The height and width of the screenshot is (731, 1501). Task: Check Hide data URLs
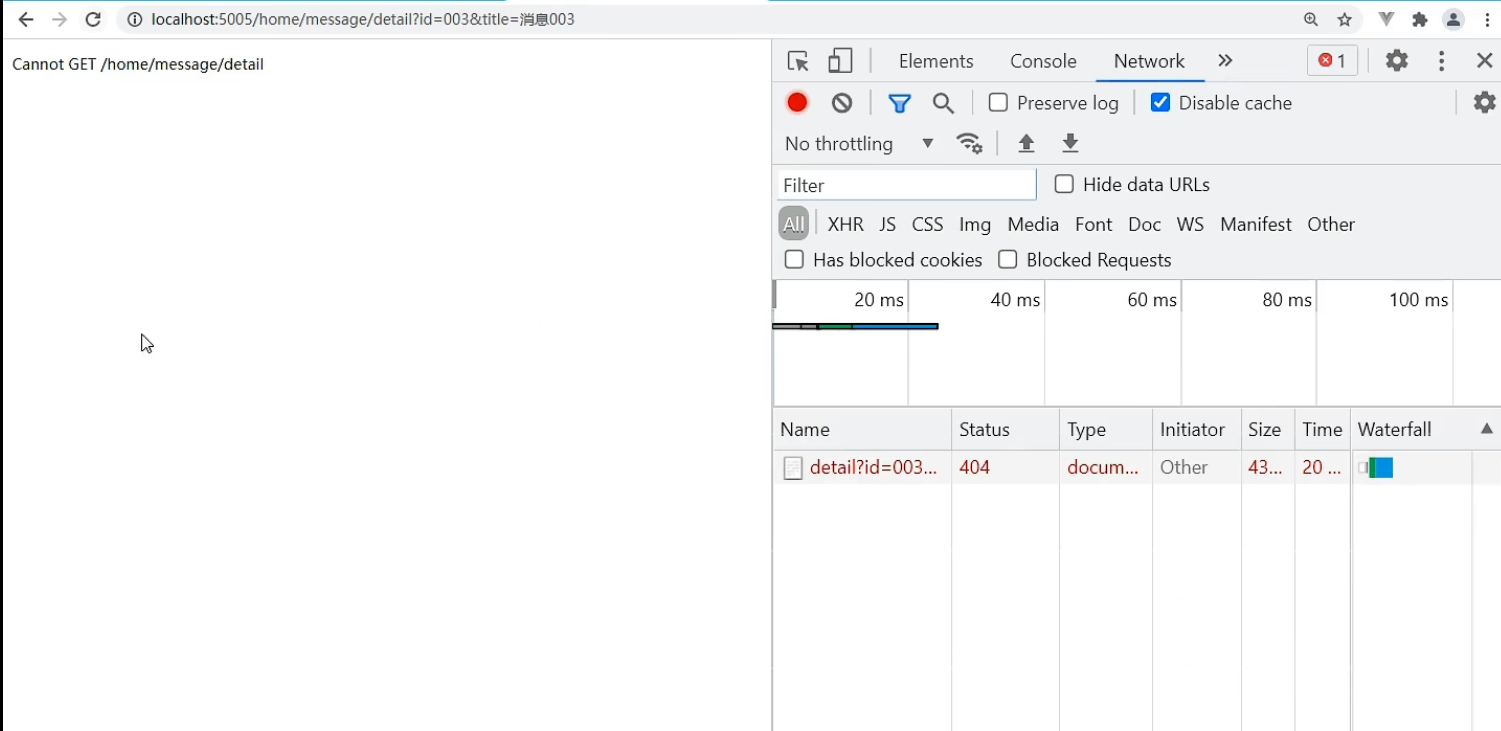1064,184
